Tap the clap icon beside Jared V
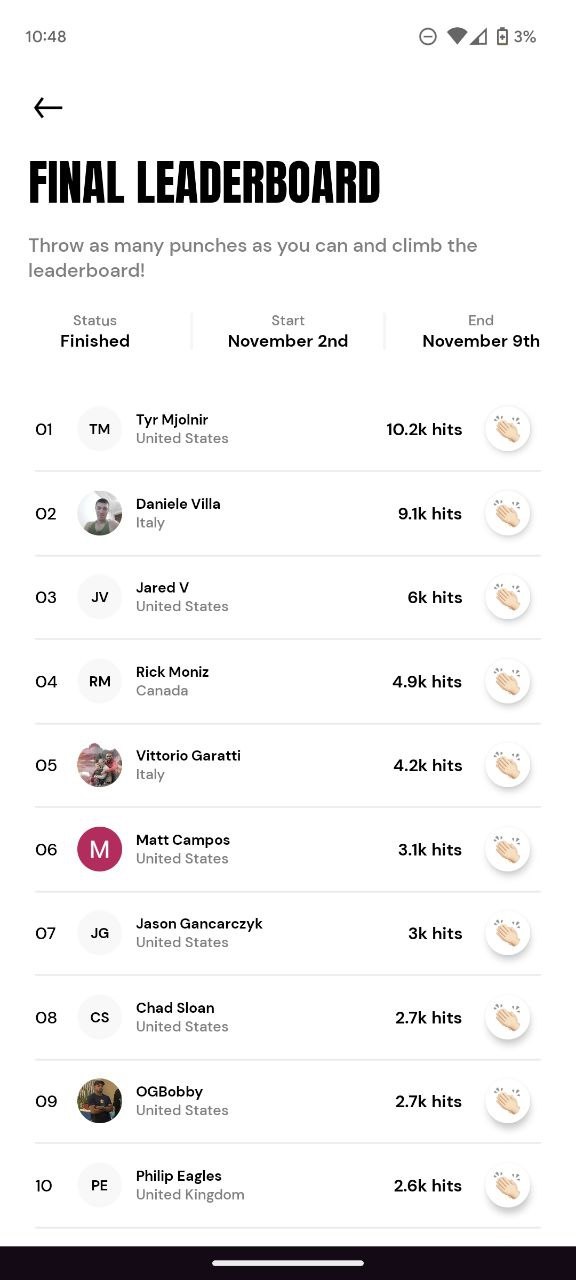 point(507,597)
